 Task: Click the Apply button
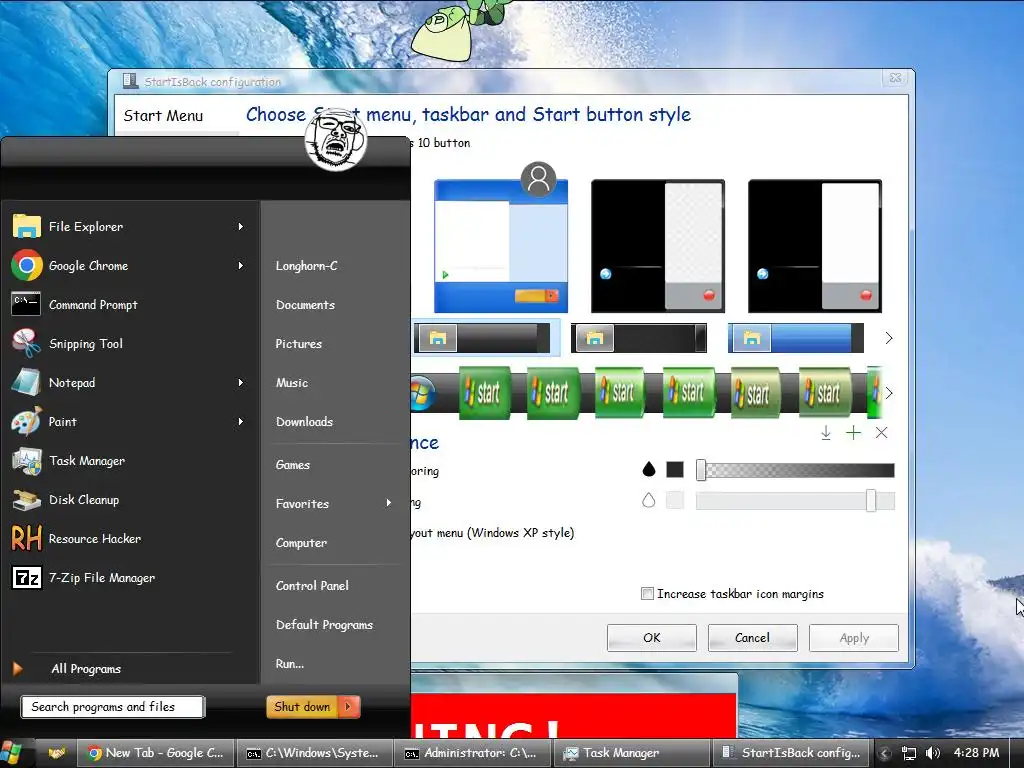click(x=854, y=638)
